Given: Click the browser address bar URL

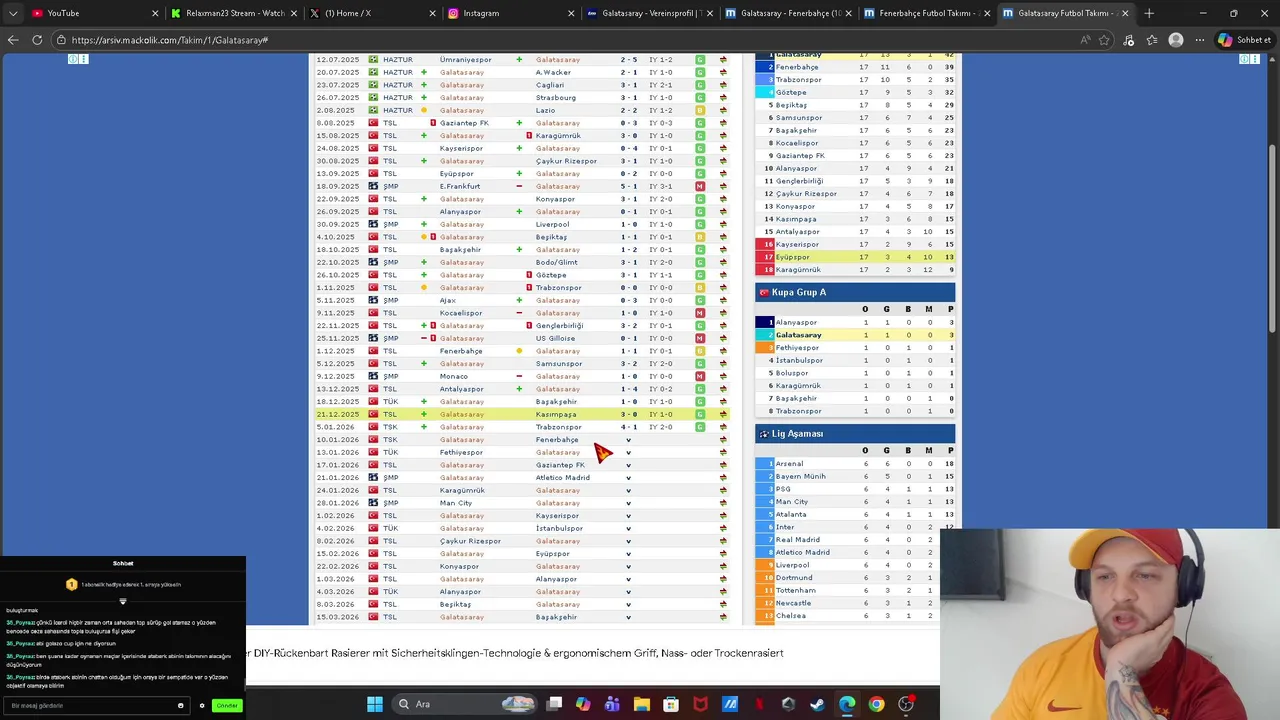Looking at the screenshot, I should (x=170, y=40).
